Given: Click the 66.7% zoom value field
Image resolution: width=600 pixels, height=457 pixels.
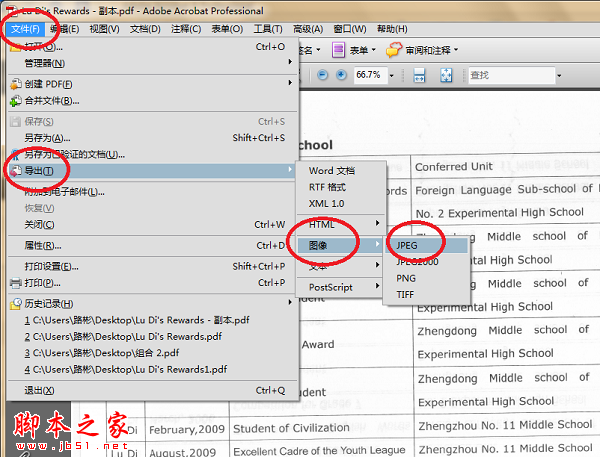Looking at the screenshot, I should (371, 75).
